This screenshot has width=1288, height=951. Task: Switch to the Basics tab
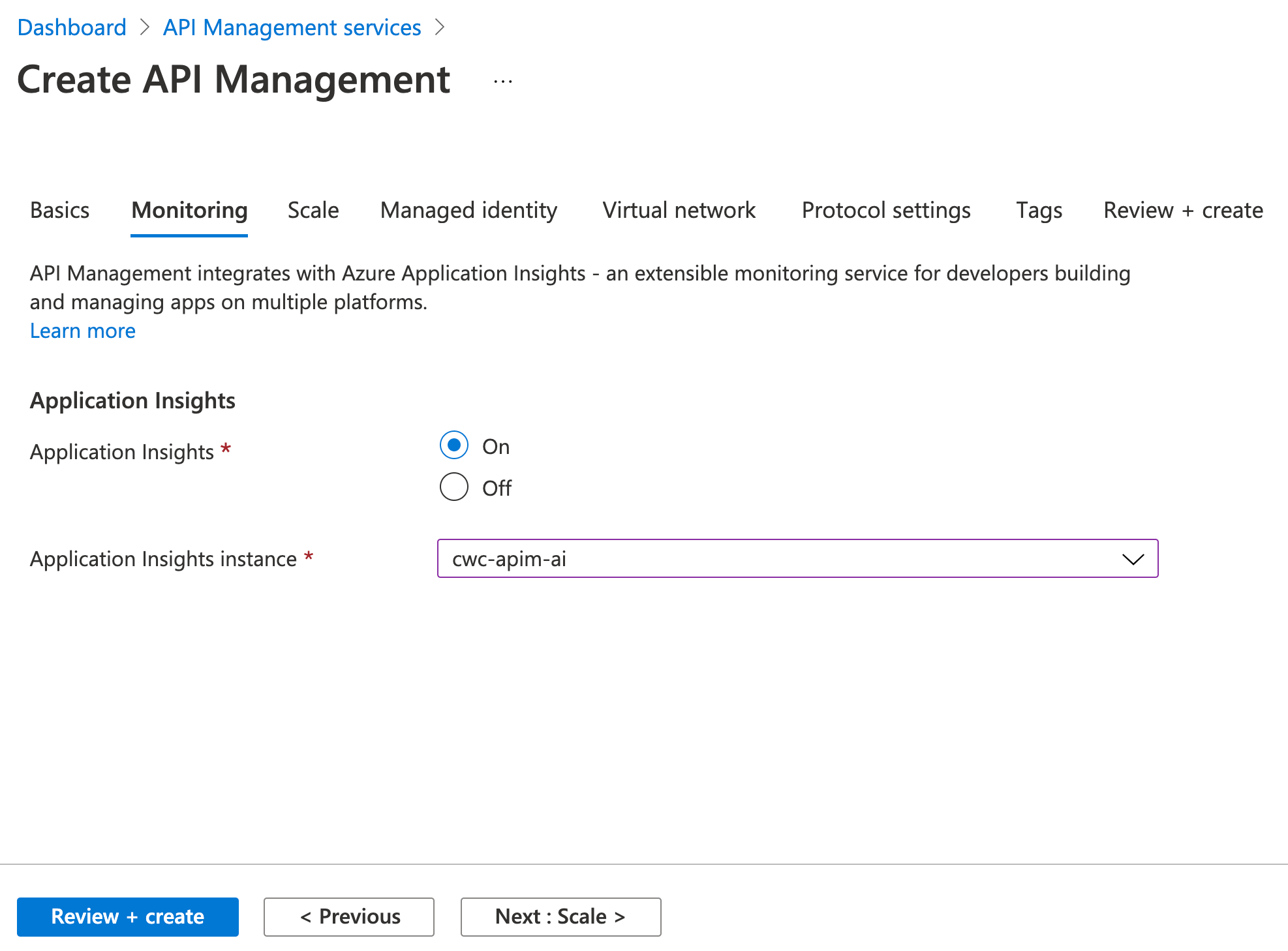point(59,210)
